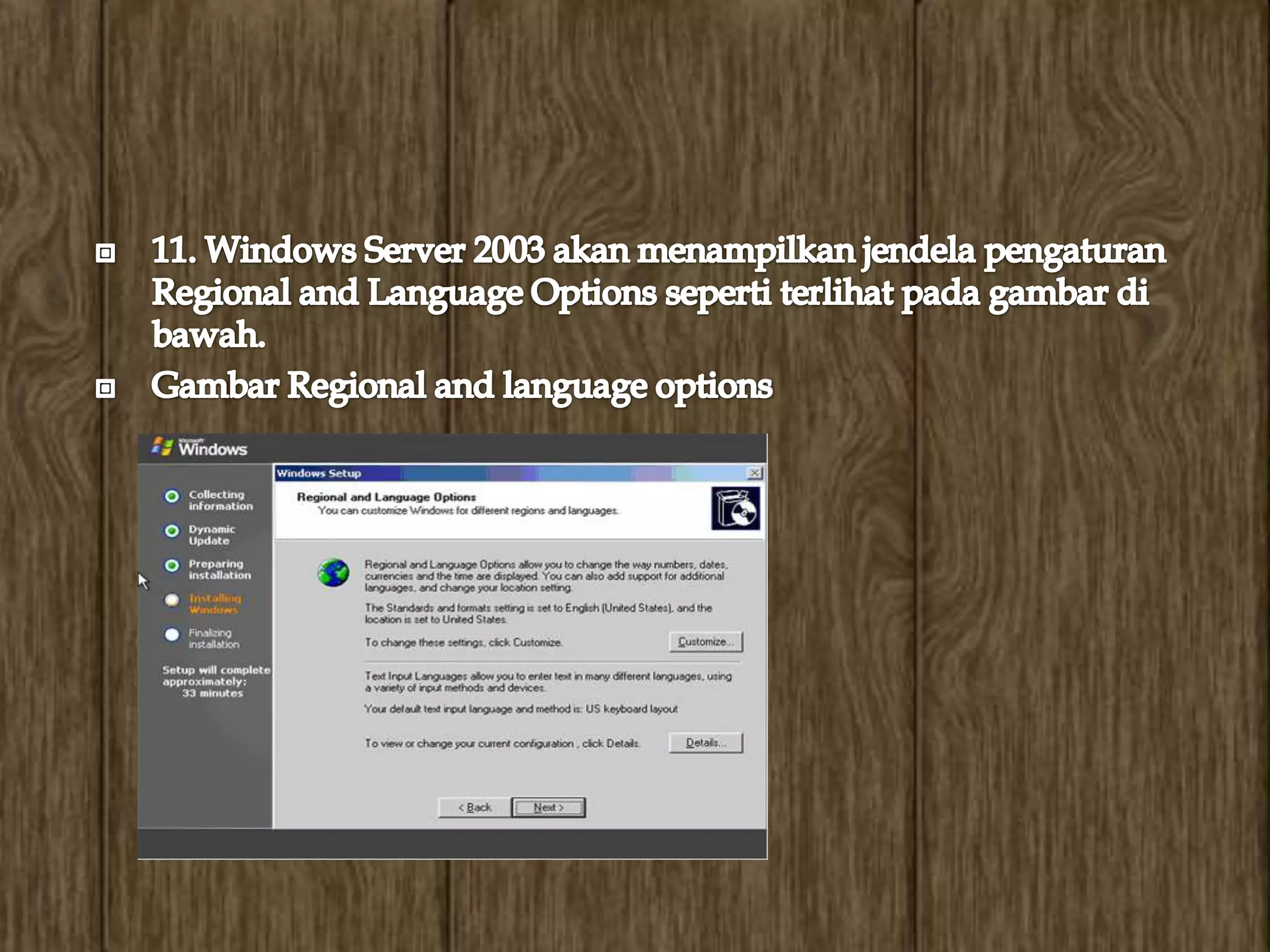1270x952 pixels.
Task: Close the Windows Setup dialog
Action: tap(755, 474)
